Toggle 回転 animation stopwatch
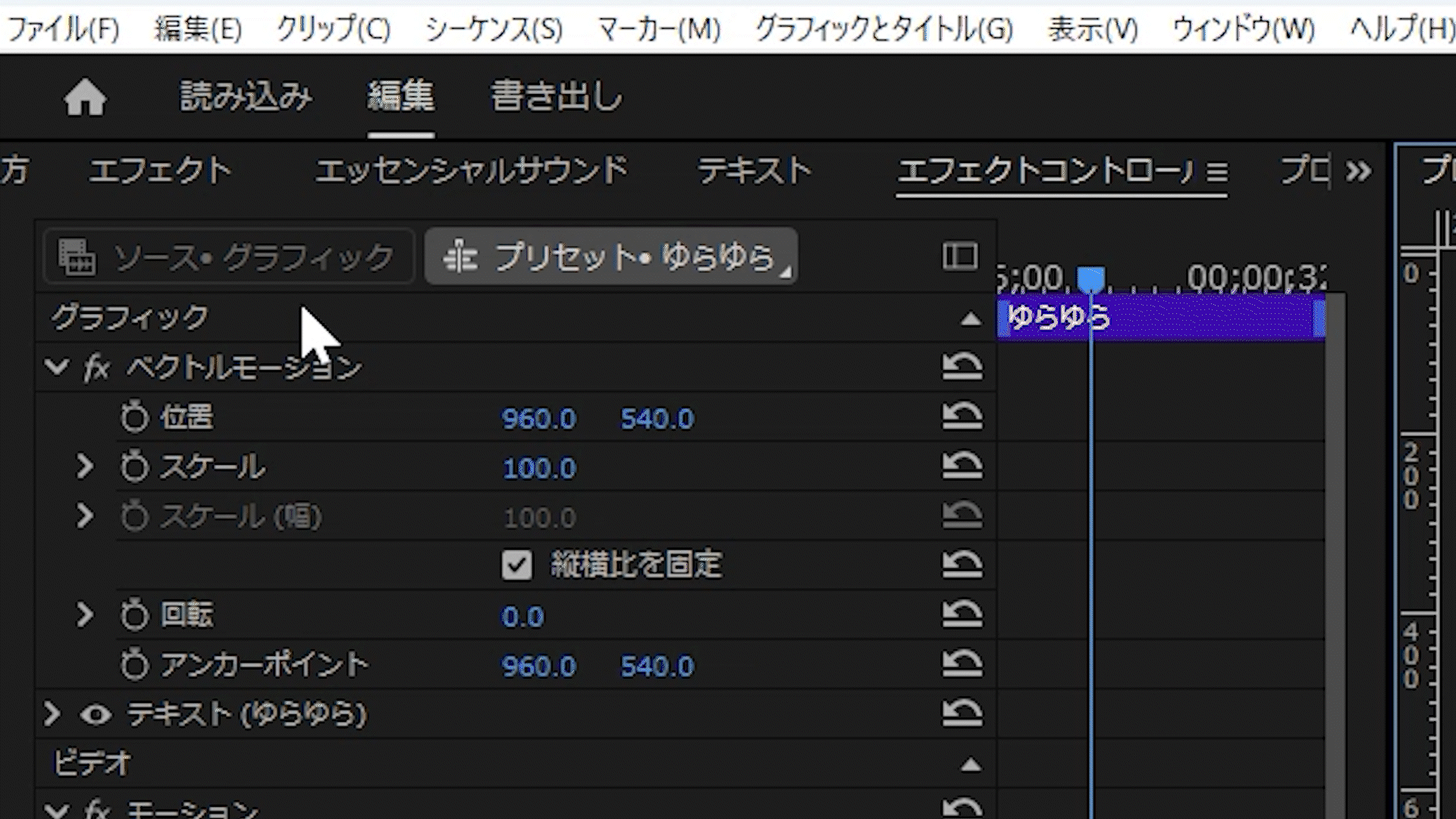 [x=135, y=615]
